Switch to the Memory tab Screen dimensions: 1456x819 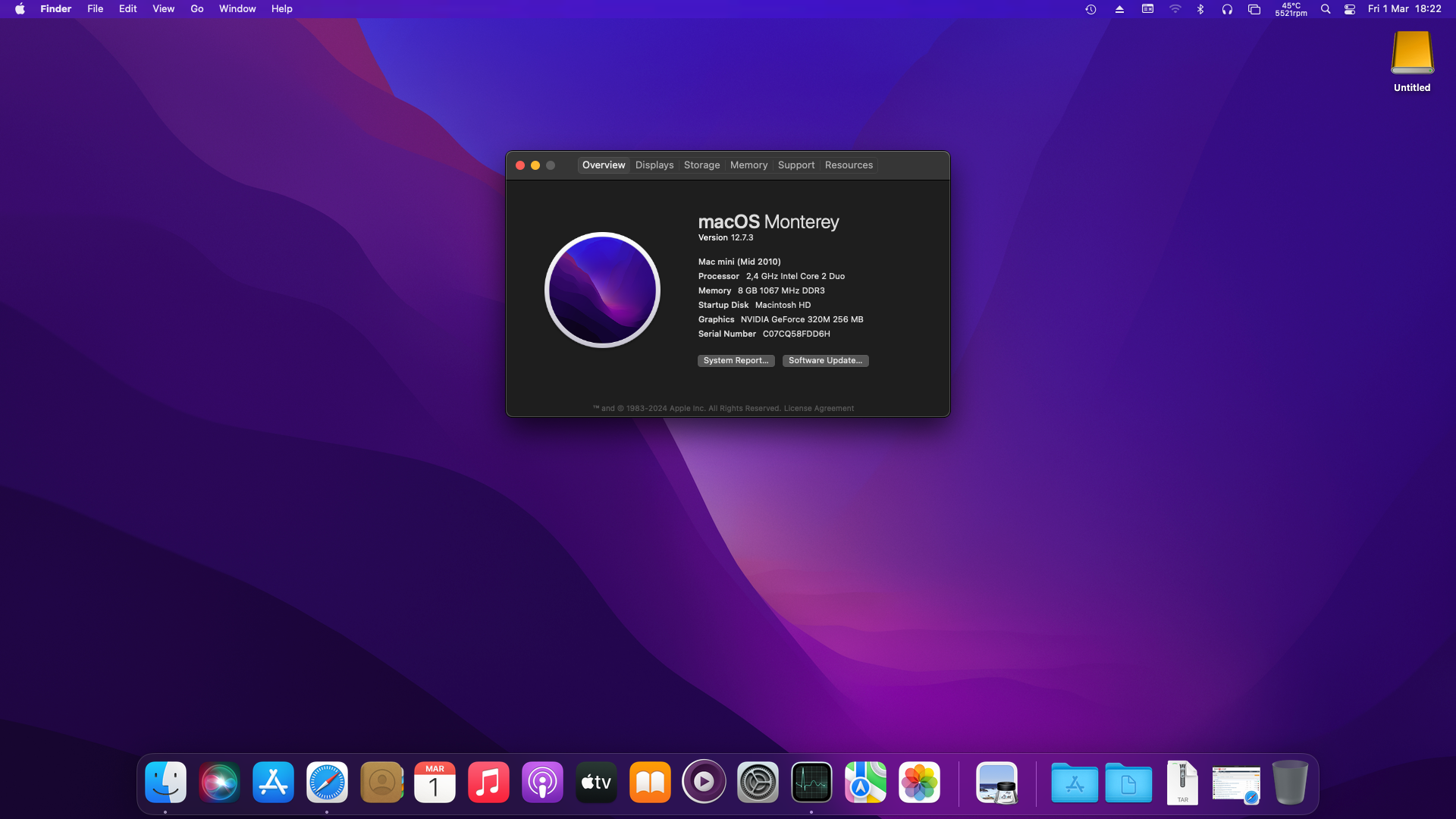(x=749, y=165)
